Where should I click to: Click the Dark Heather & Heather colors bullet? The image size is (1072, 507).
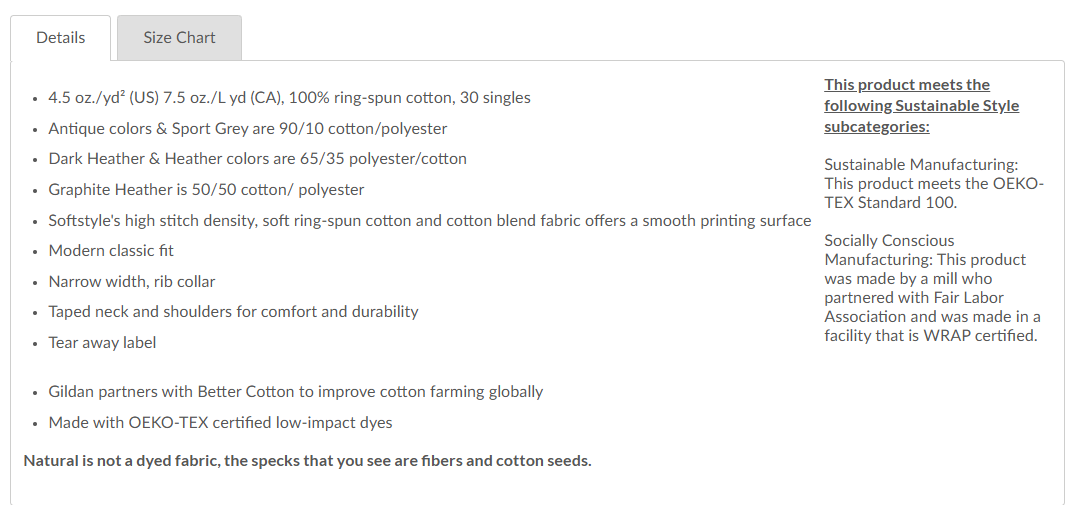pyautogui.click(x=257, y=159)
